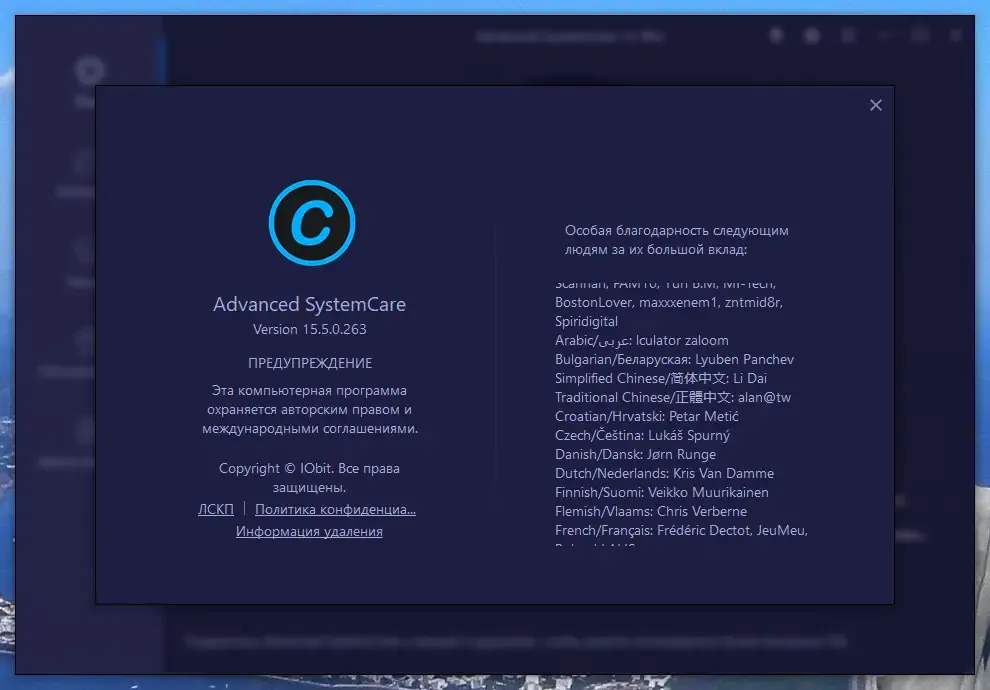Click the Simplified Chinese: Li Dai credit line

click(x=661, y=379)
